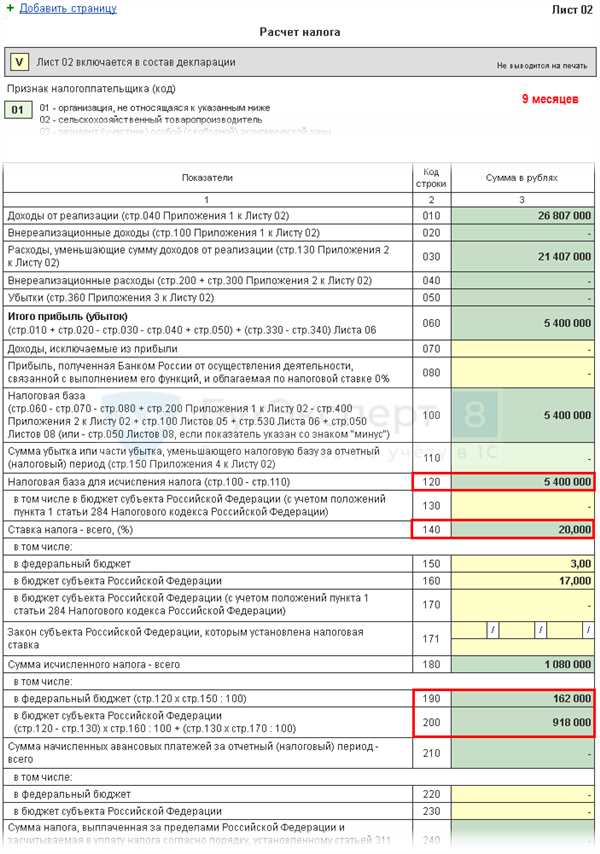Image resolution: width=600 pixels, height=854 pixels.
Task: Edit the row 150 federal rate 3,00
Action: point(523,564)
